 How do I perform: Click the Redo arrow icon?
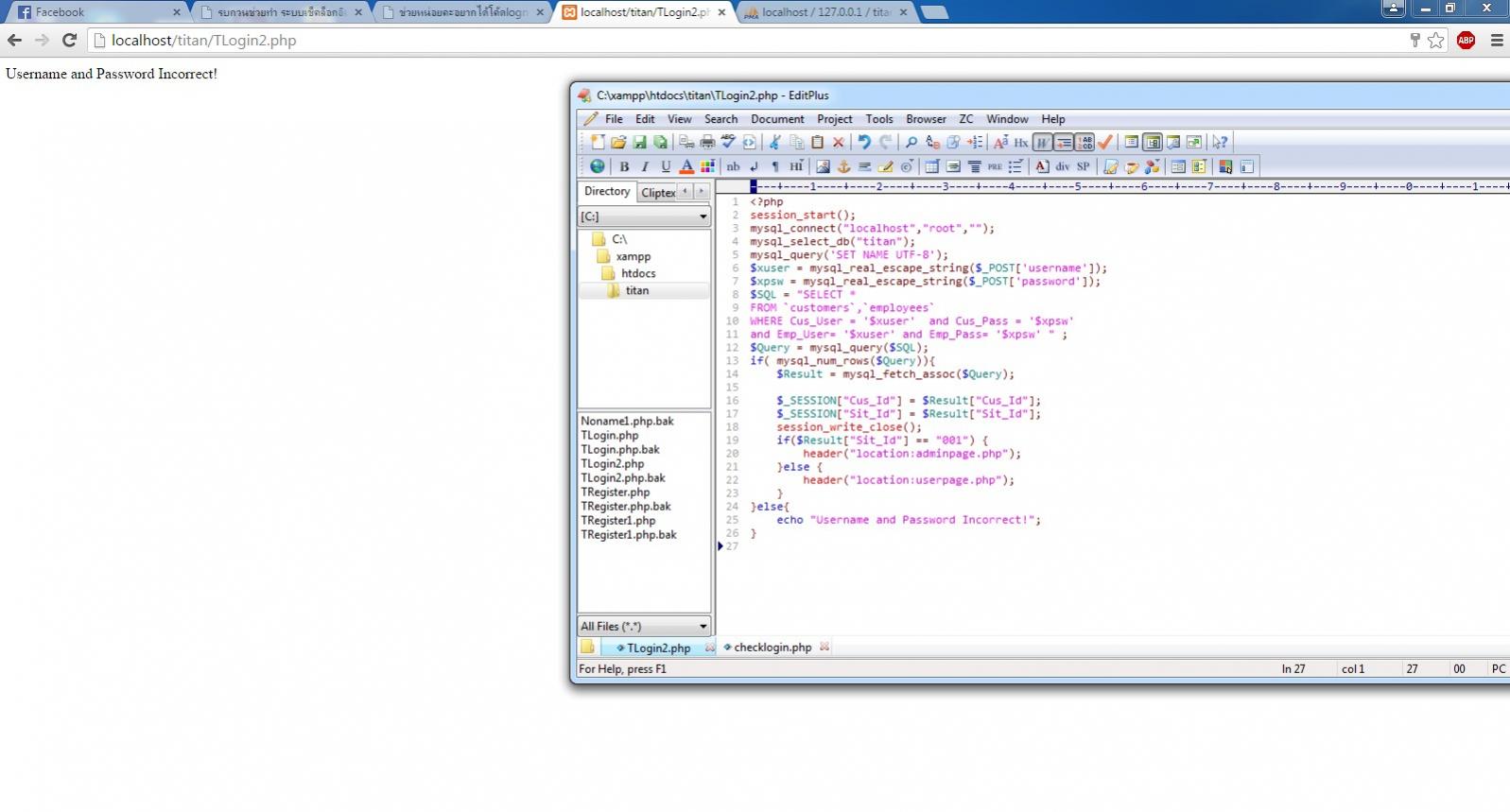(x=885, y=142)
